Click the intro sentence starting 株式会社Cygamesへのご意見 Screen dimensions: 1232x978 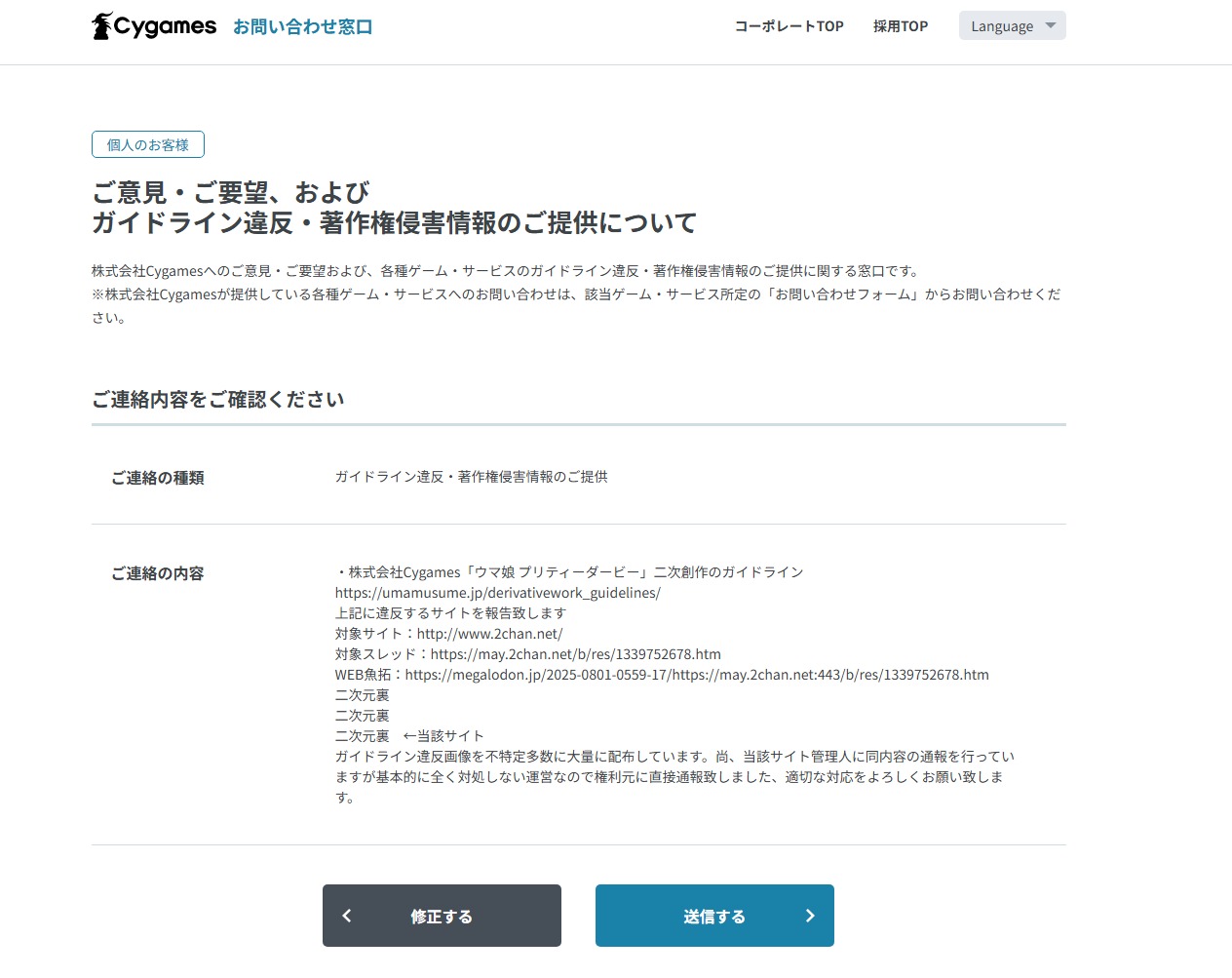[506, 271]
